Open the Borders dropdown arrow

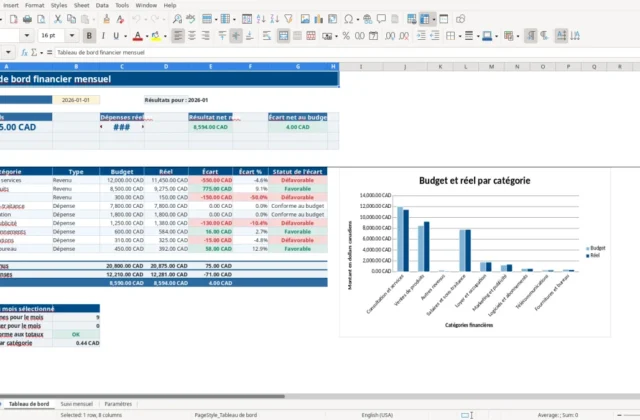460,36
